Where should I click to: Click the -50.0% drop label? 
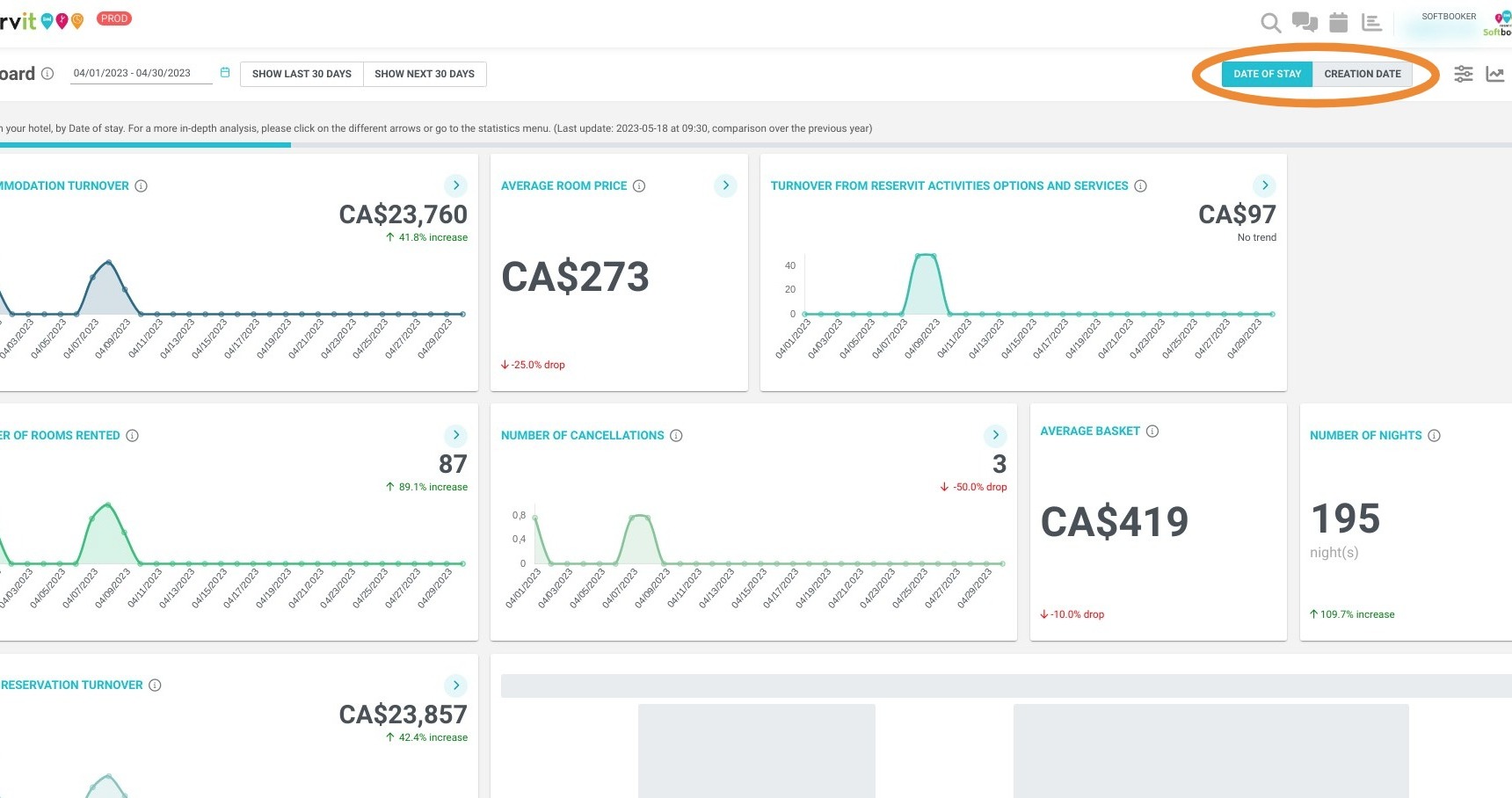[x=973, y=487]
